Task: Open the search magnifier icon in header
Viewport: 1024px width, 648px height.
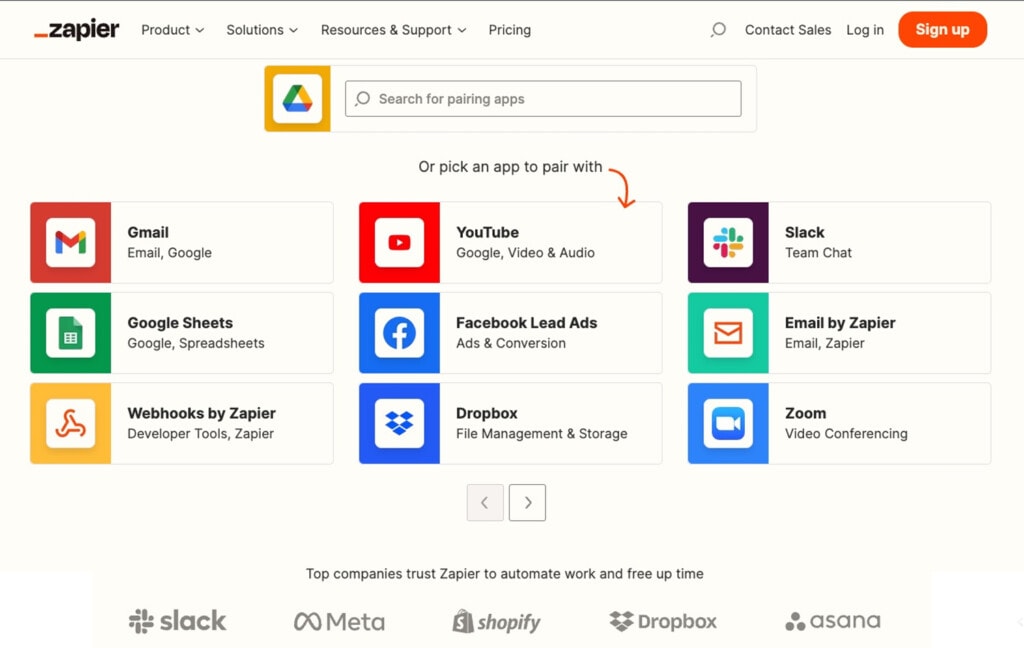Action: [718, 29]
